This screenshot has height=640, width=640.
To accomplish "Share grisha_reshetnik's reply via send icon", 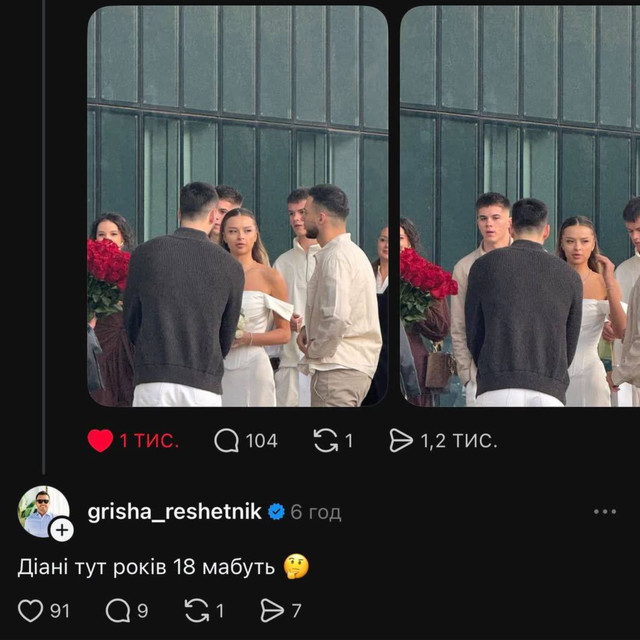I will 271,610.
